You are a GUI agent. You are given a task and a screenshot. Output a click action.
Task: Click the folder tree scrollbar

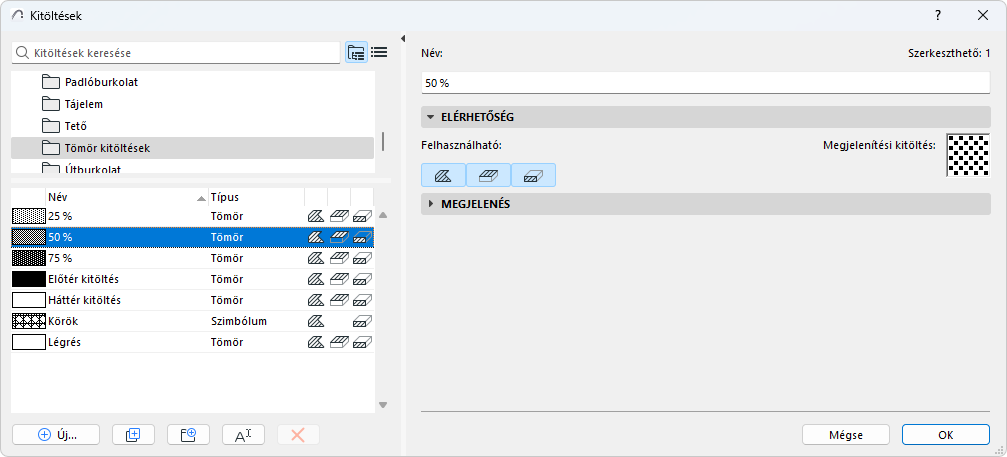(x=383, y=141)
